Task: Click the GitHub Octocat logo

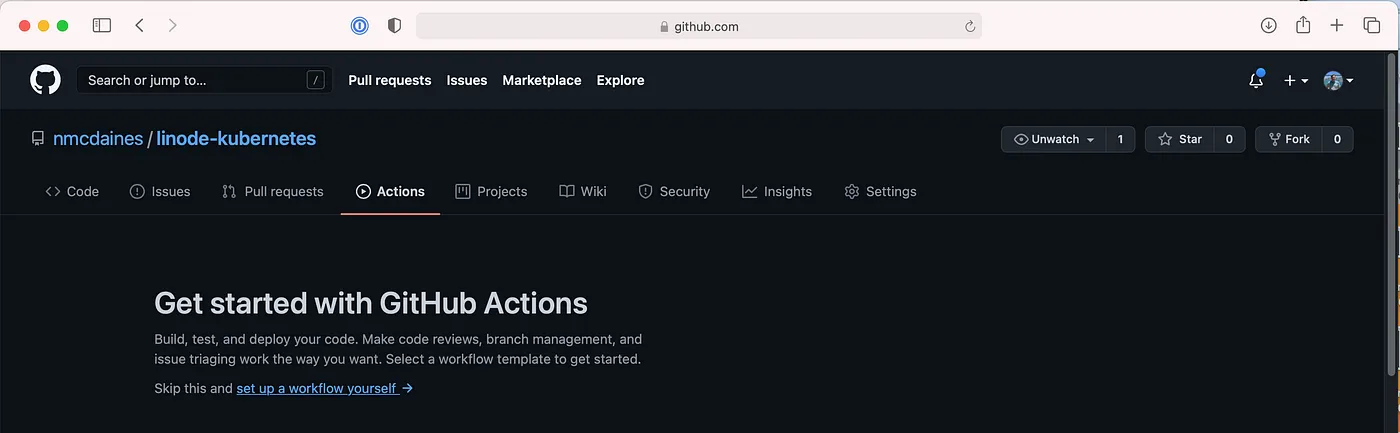Action: click(x=45, y=80)
